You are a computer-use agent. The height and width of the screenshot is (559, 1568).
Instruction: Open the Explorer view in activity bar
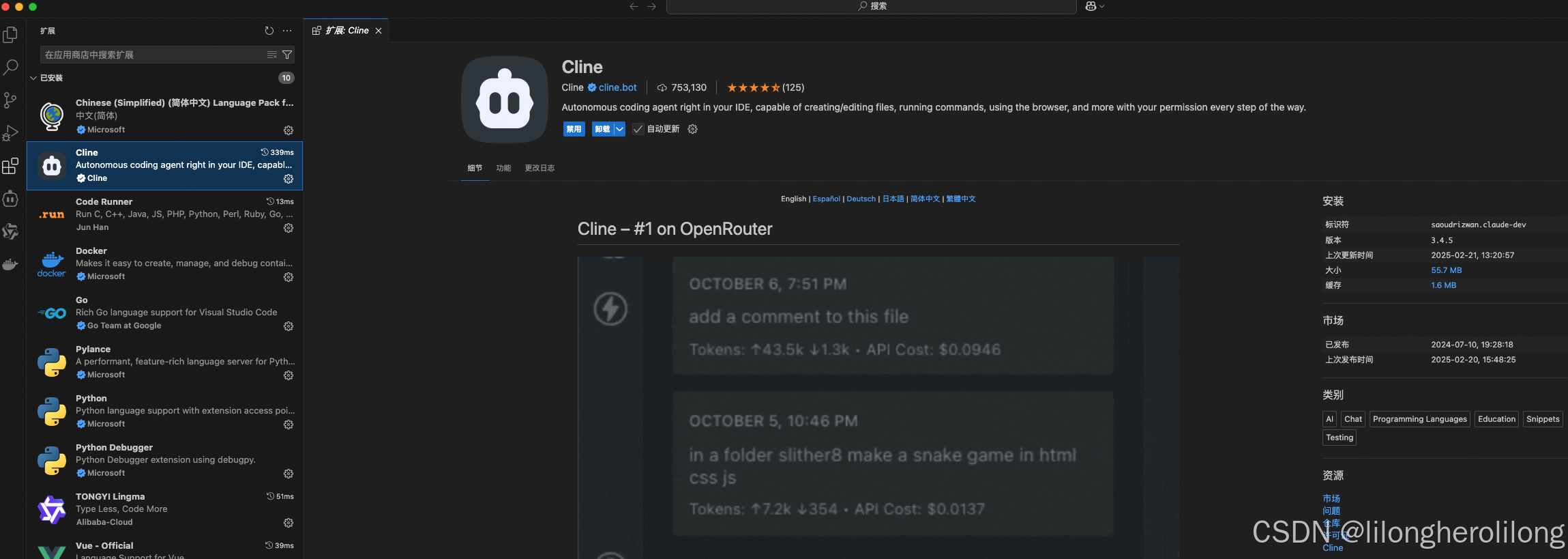(10, 34)
